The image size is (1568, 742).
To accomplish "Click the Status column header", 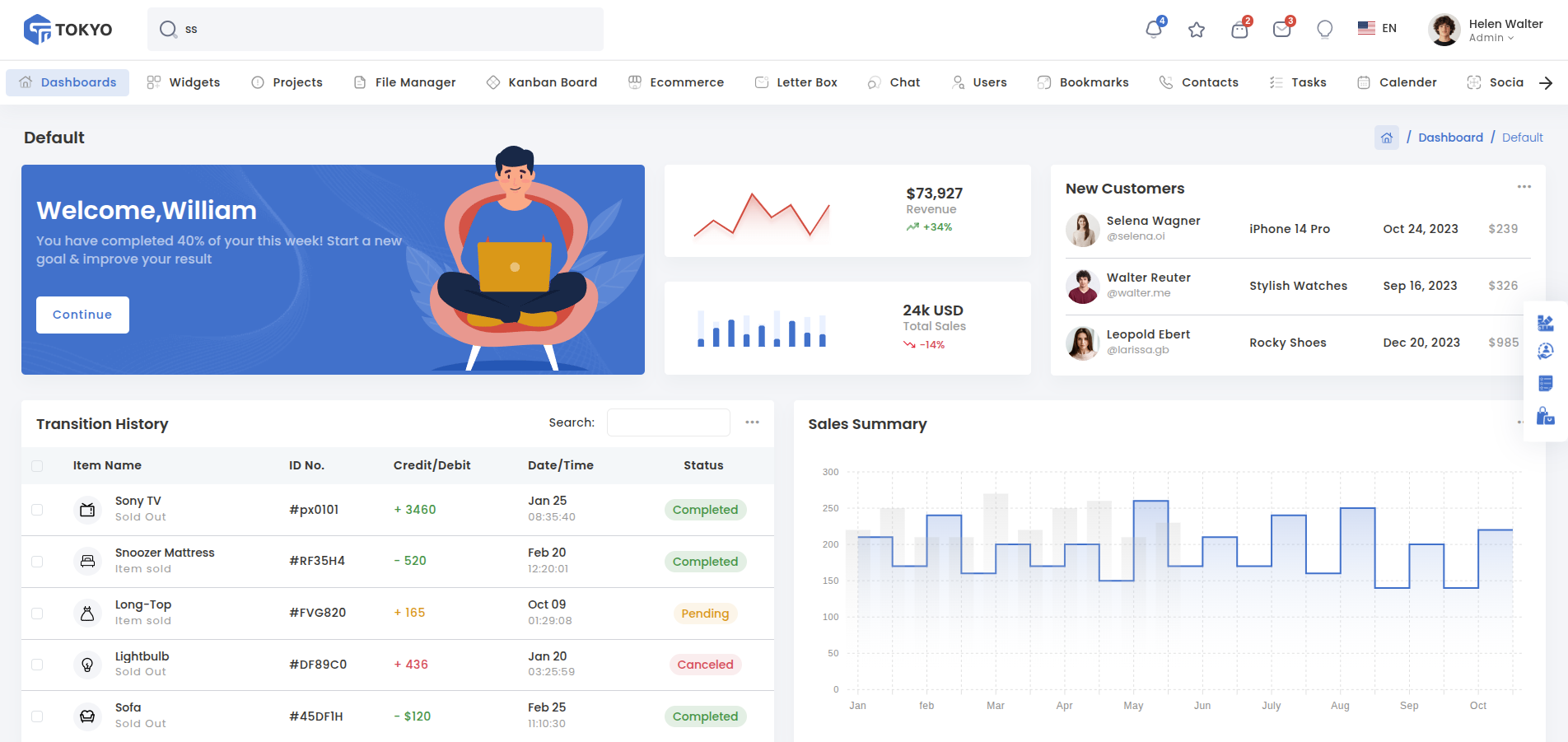I will point(703,465).
